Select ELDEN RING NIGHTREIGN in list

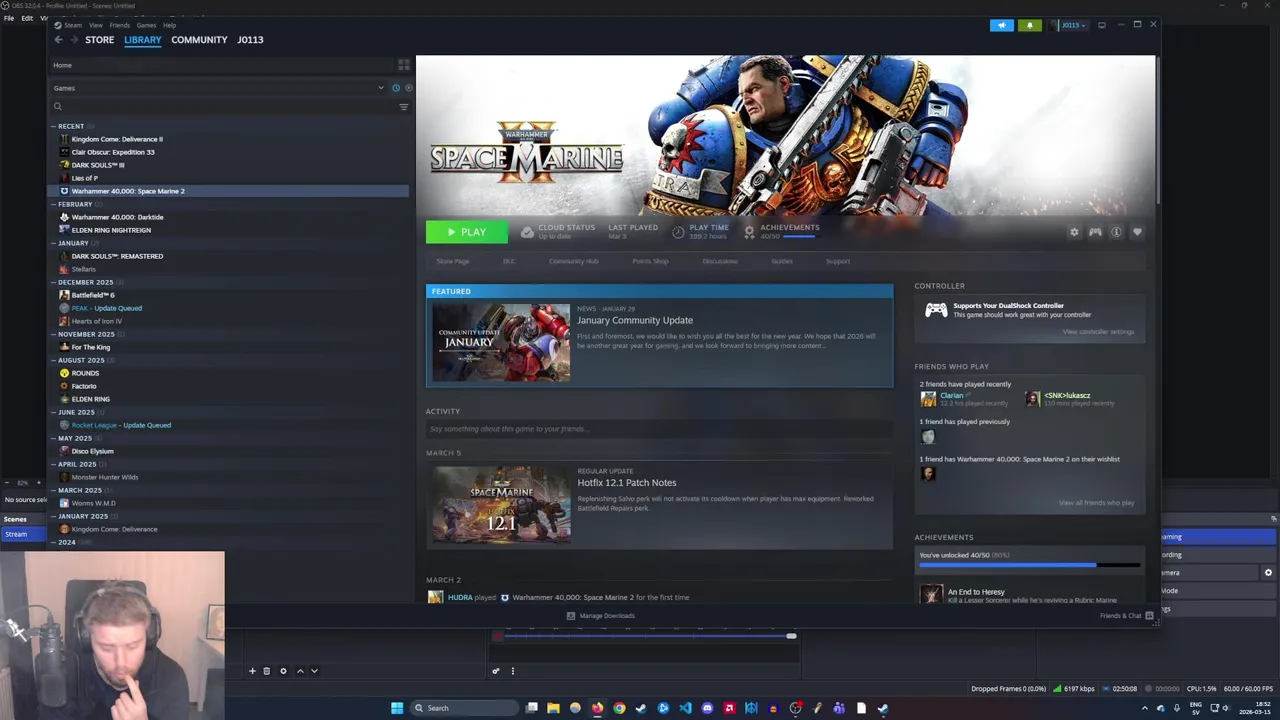point(111,230)
